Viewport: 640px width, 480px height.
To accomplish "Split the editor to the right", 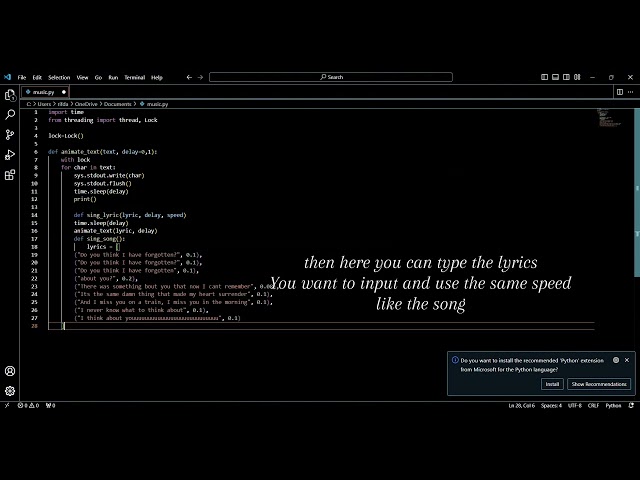I will tap(620, 92).
